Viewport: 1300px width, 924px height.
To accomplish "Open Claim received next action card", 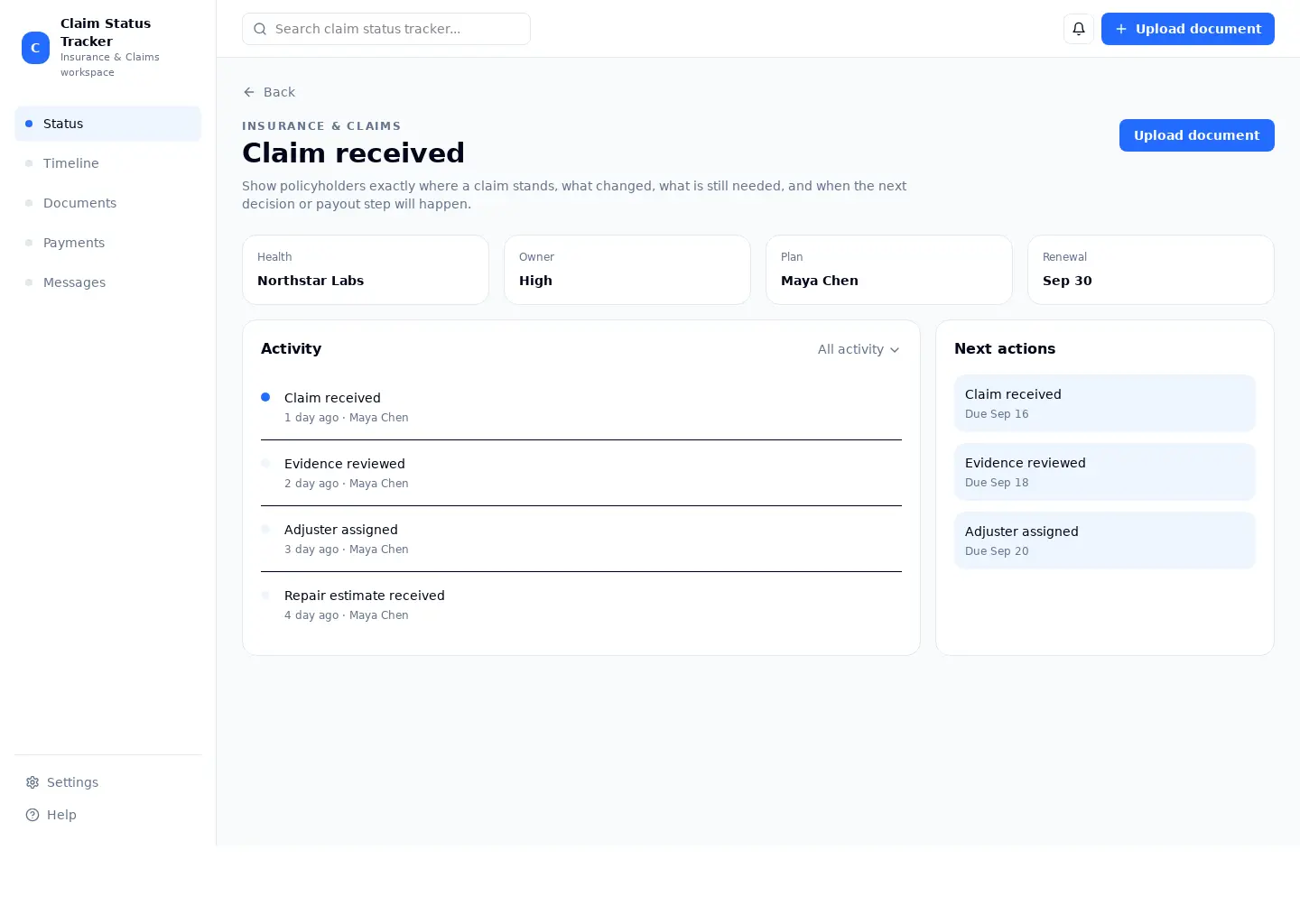I will 1105,403.
